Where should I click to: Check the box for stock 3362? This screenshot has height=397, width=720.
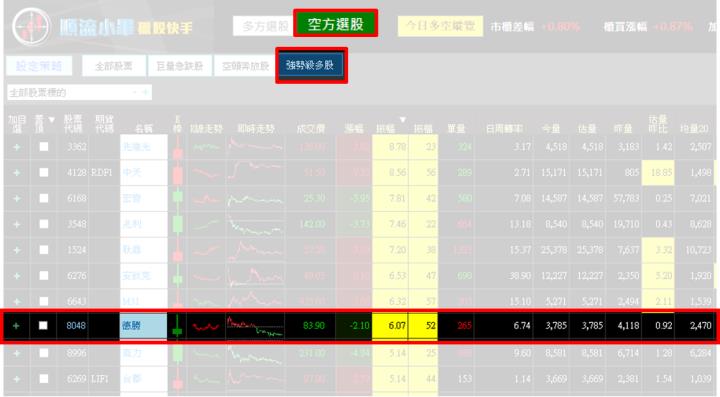(x=44, y=146)
